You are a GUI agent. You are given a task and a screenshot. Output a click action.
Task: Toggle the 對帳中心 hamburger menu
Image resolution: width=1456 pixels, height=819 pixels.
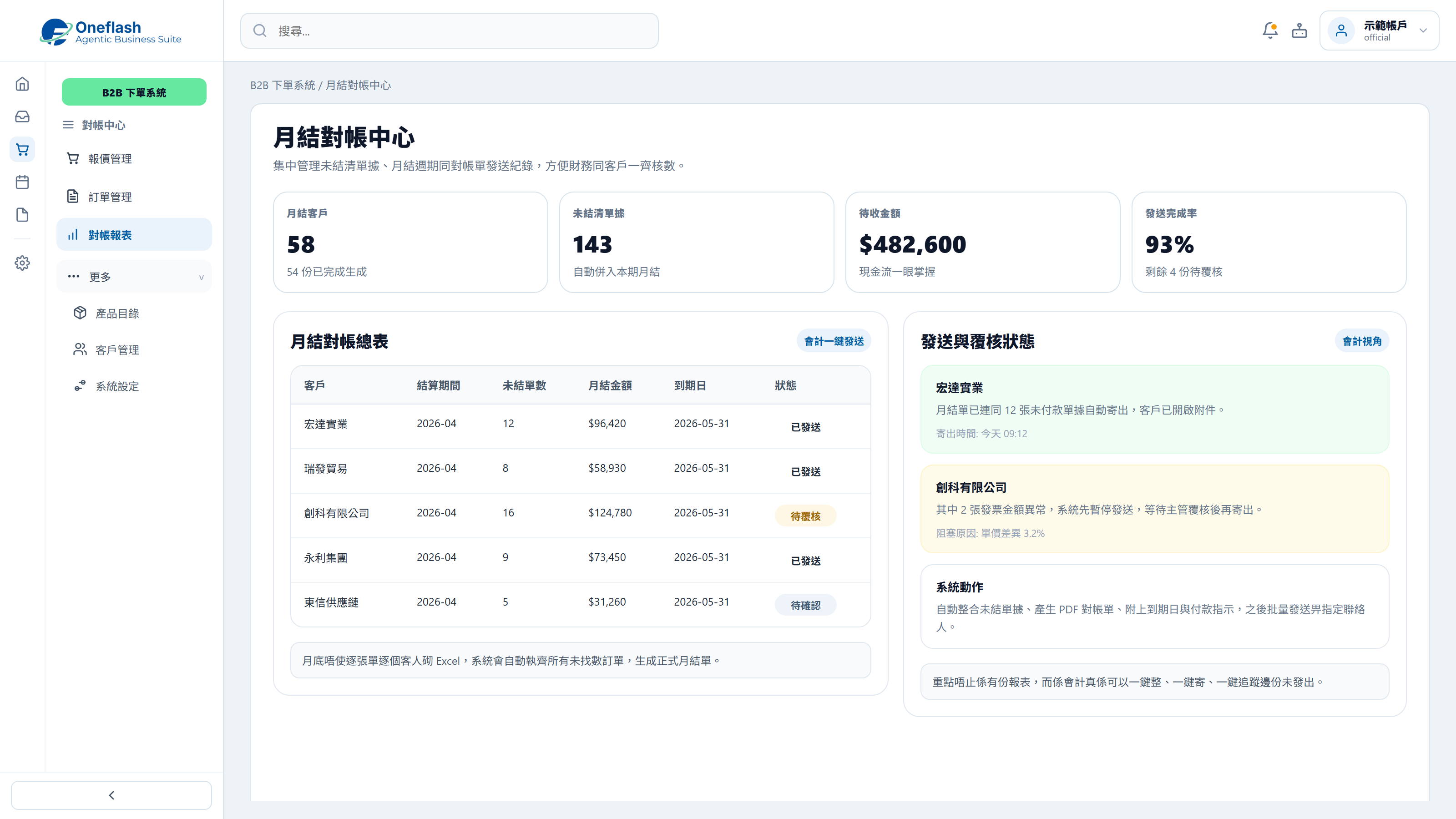point(68,125)
